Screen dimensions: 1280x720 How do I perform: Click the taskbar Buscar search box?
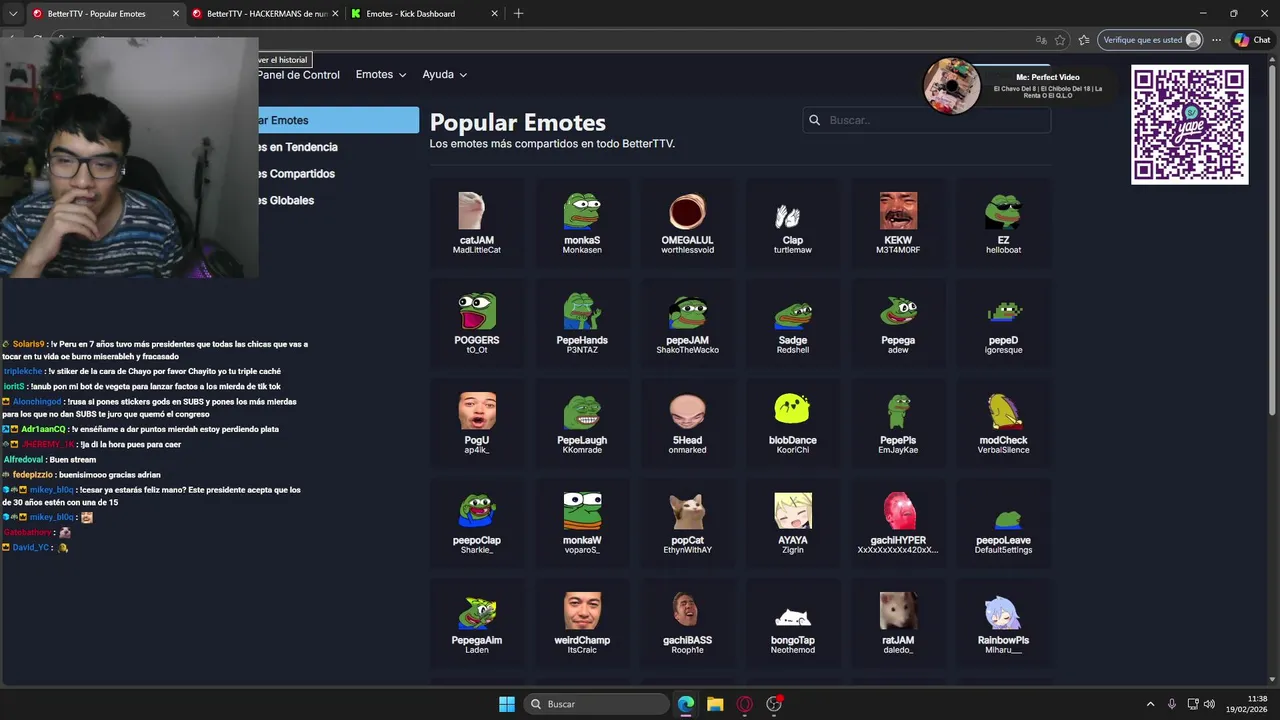[596, 704]
